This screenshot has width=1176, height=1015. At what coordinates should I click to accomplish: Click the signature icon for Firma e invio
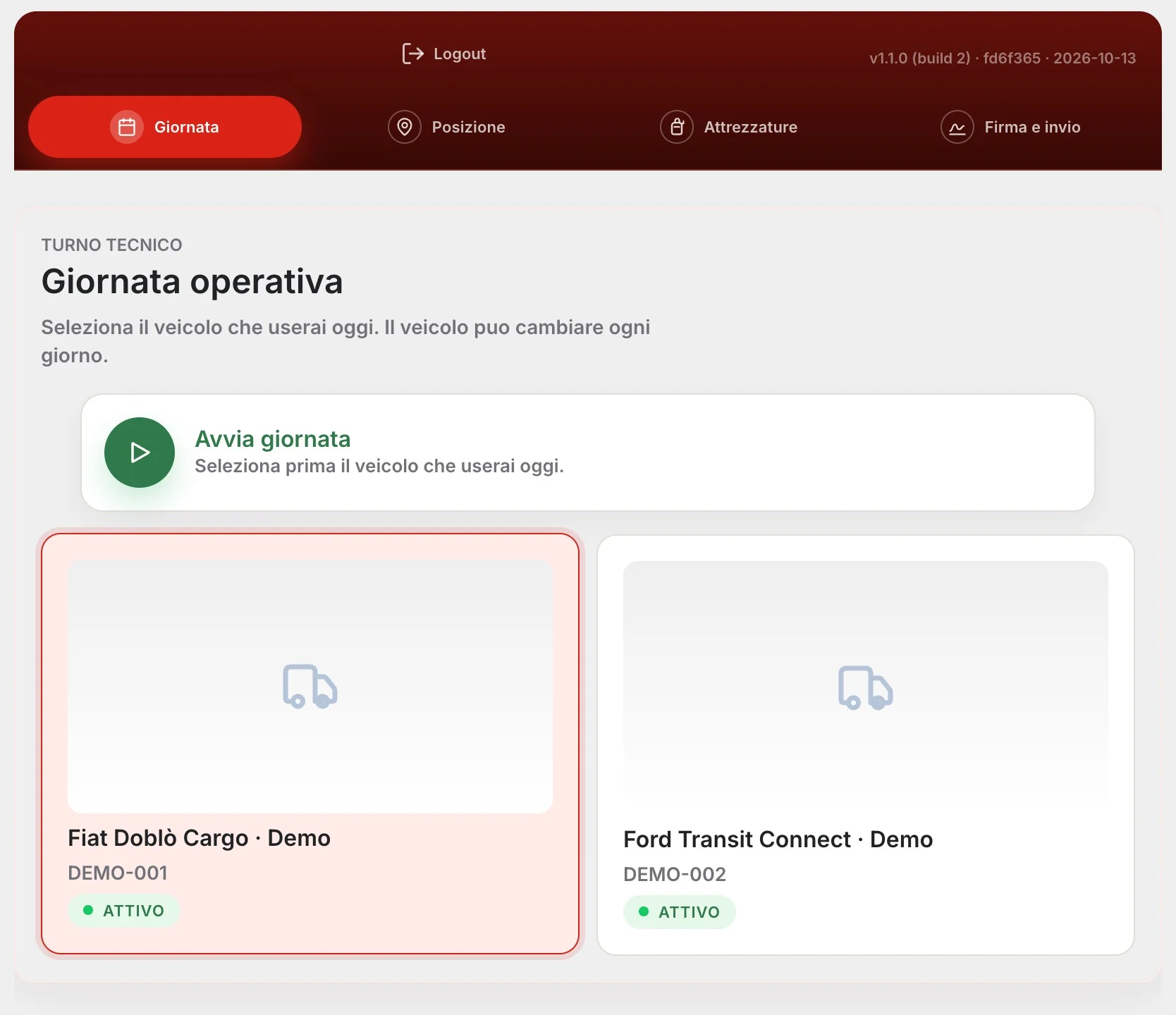coord(957,127)
